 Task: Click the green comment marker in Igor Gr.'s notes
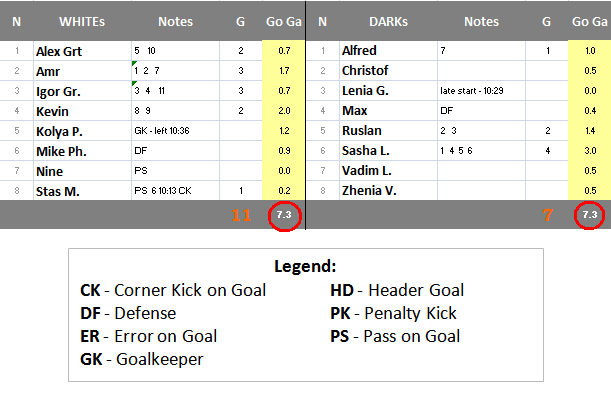[x=134, y=84]
